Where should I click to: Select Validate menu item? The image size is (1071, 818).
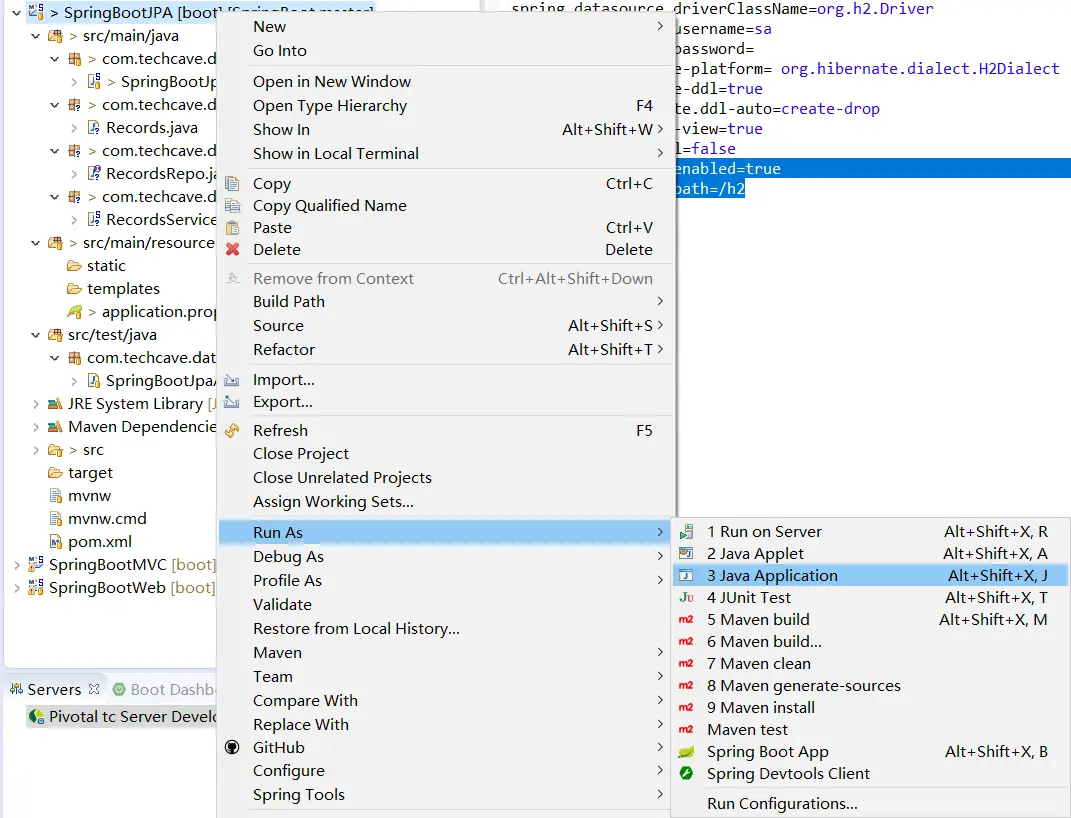445,604
